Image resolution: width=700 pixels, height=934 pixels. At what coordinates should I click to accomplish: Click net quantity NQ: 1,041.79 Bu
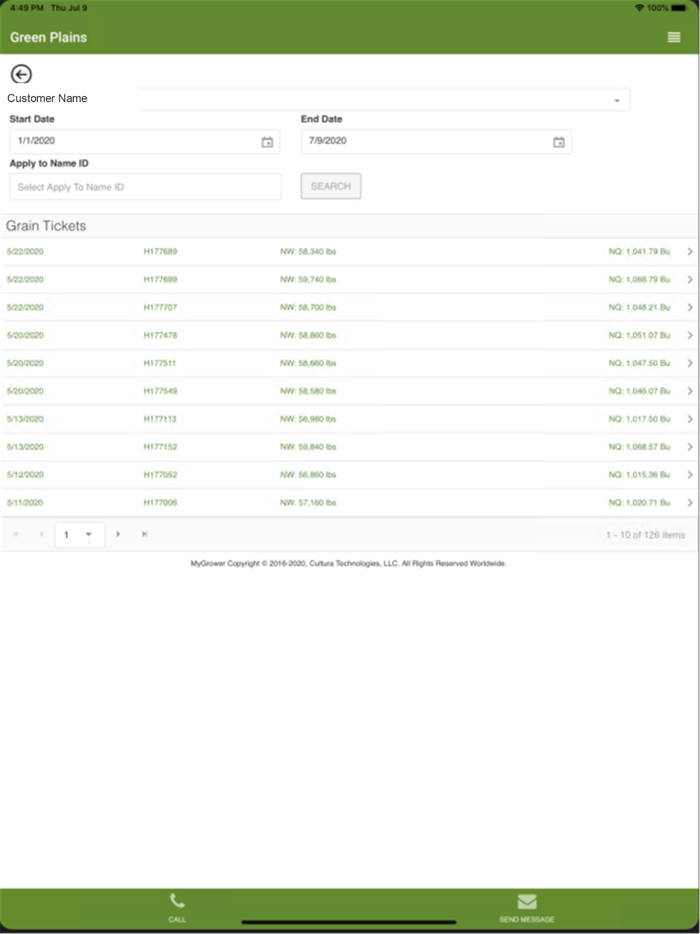(x=639, y=252)
